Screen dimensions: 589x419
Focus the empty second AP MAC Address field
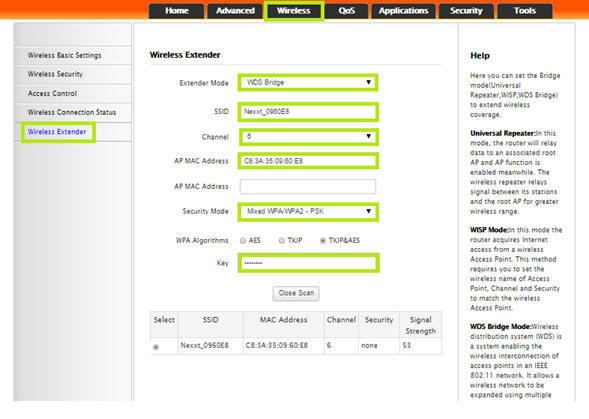tap(308, 187)
